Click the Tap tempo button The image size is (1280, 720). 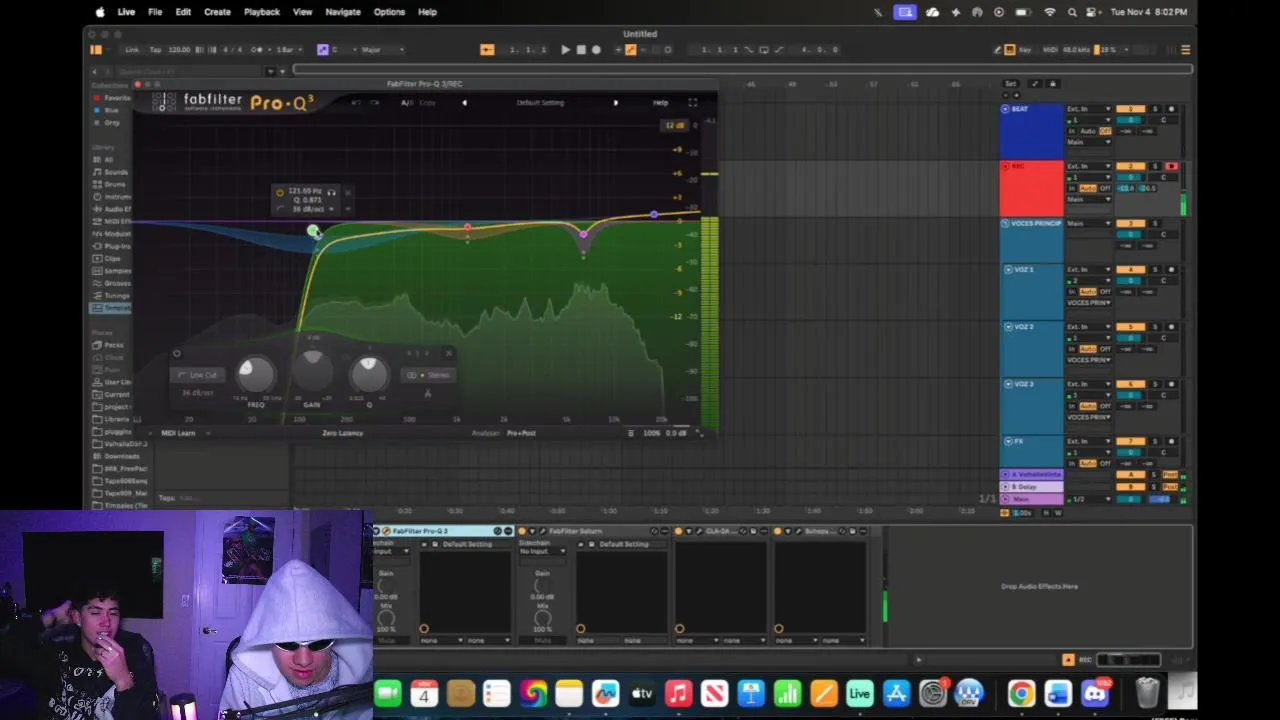click(x=154, y=50)
